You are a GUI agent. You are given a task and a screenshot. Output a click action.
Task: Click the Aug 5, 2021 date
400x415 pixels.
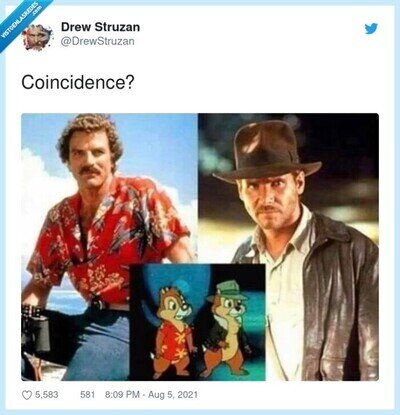point(173,395)
